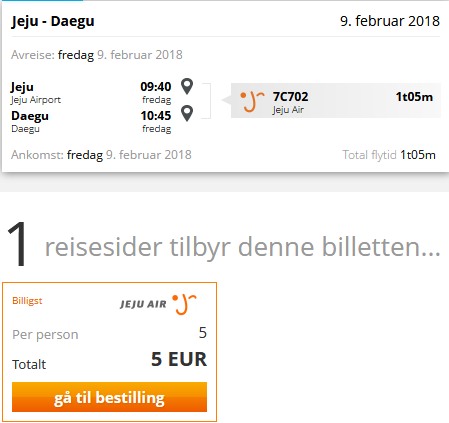This screenshot has height=423, width=449.
Task: Click the Billigst label on the offer card
Action: tap(27, 301)
